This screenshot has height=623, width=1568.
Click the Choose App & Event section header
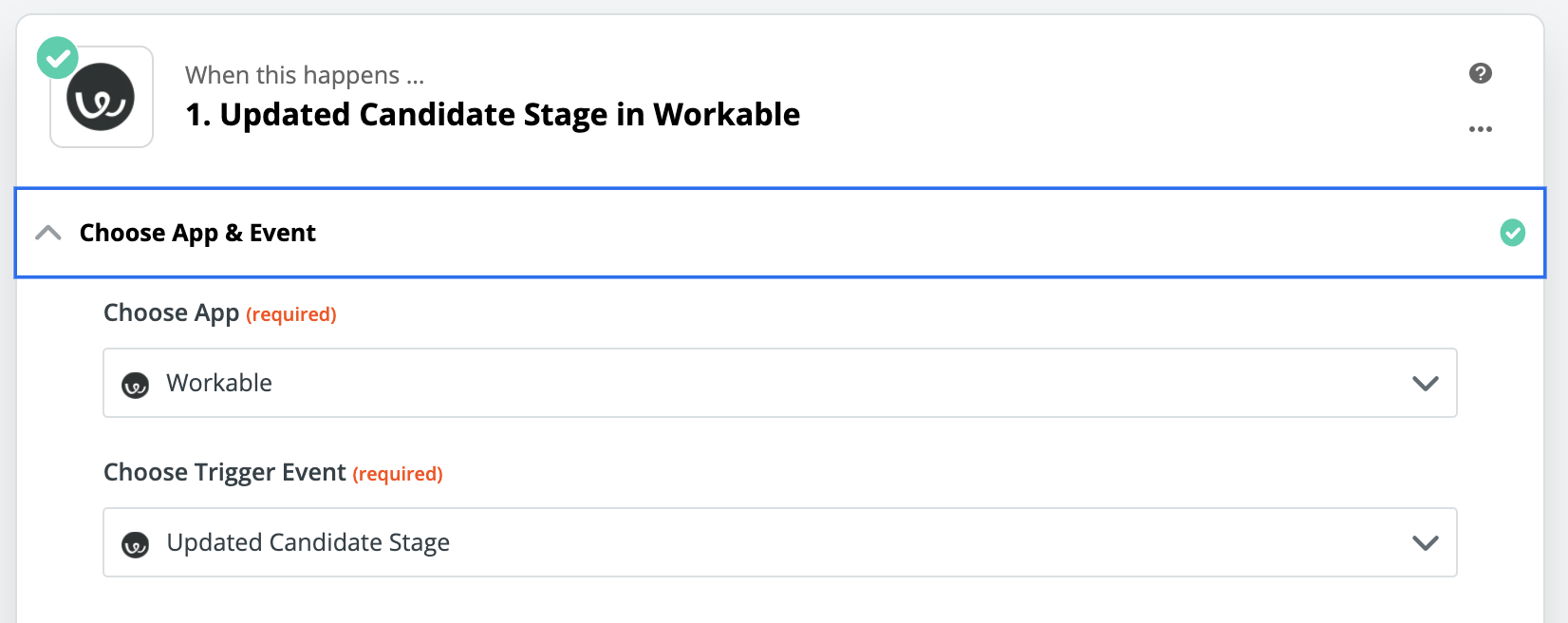click(x=196, y=233)
